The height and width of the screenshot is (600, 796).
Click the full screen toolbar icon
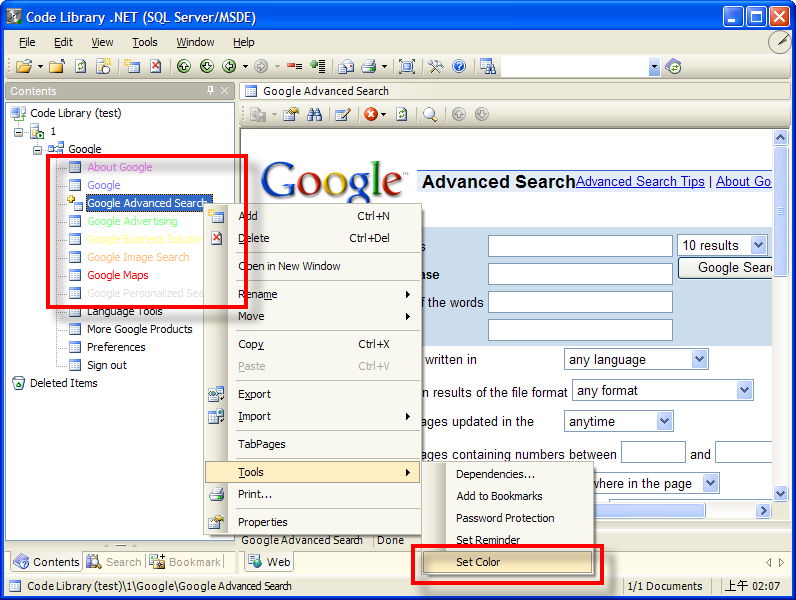pos(407,66)
